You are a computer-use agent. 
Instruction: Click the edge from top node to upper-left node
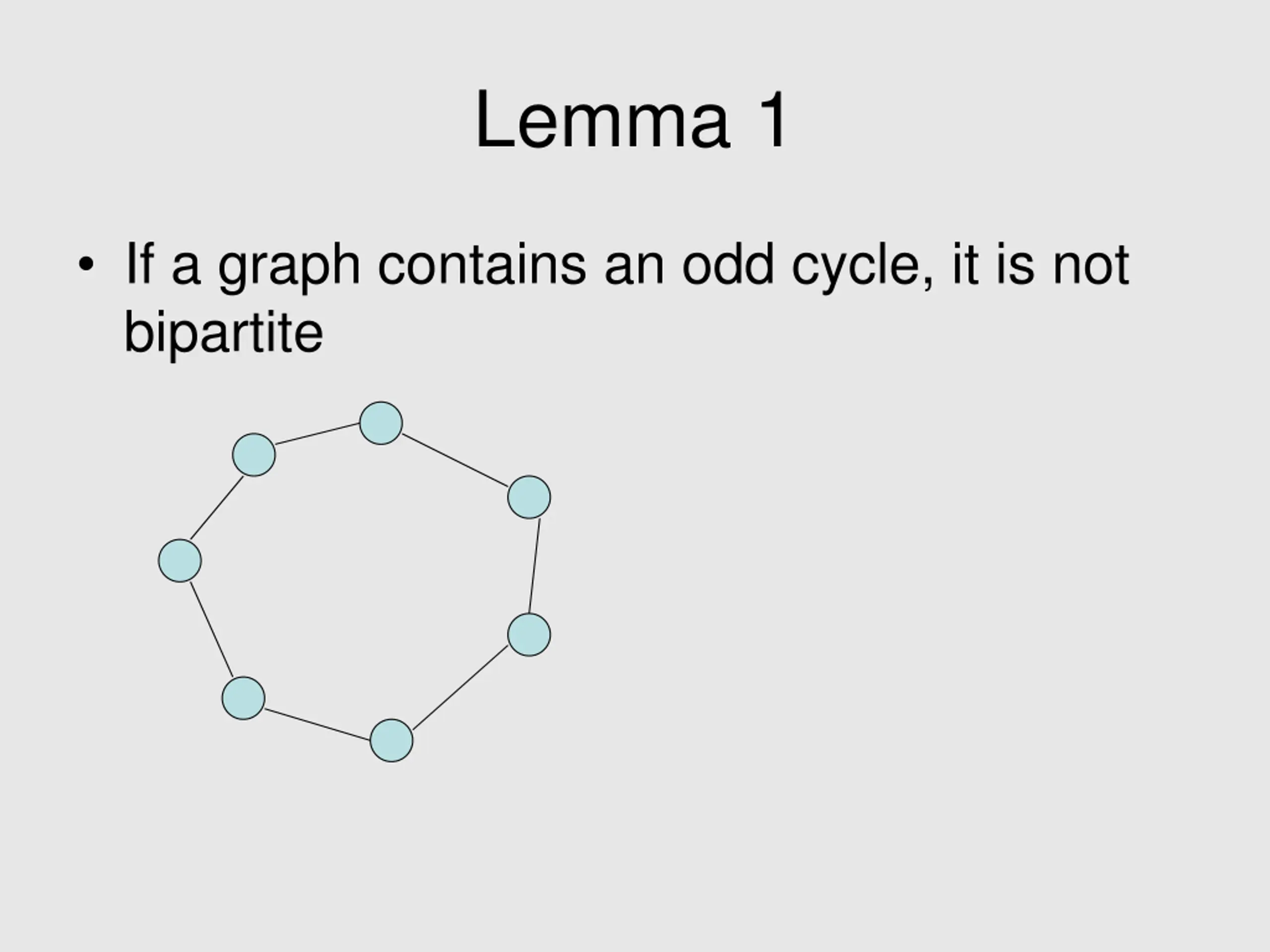click(x=317, y=434)
